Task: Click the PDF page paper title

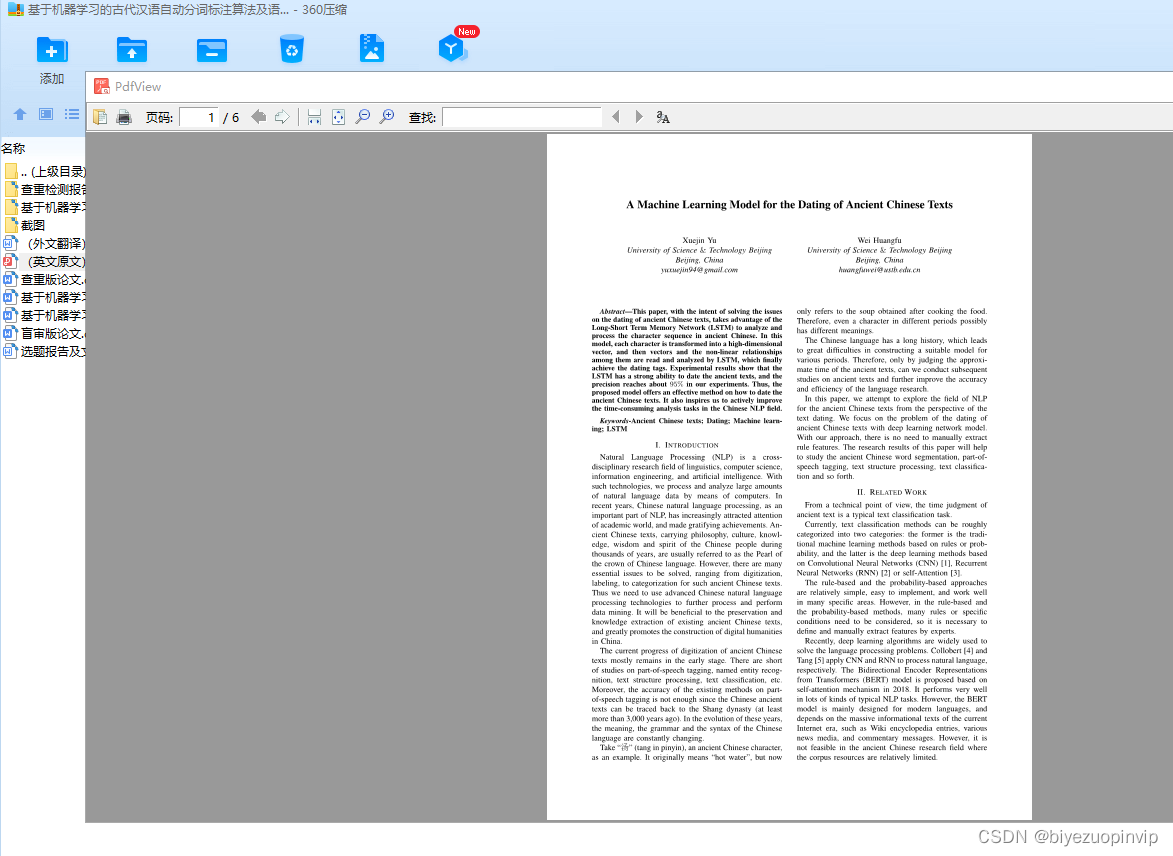Action: (789, 204)
